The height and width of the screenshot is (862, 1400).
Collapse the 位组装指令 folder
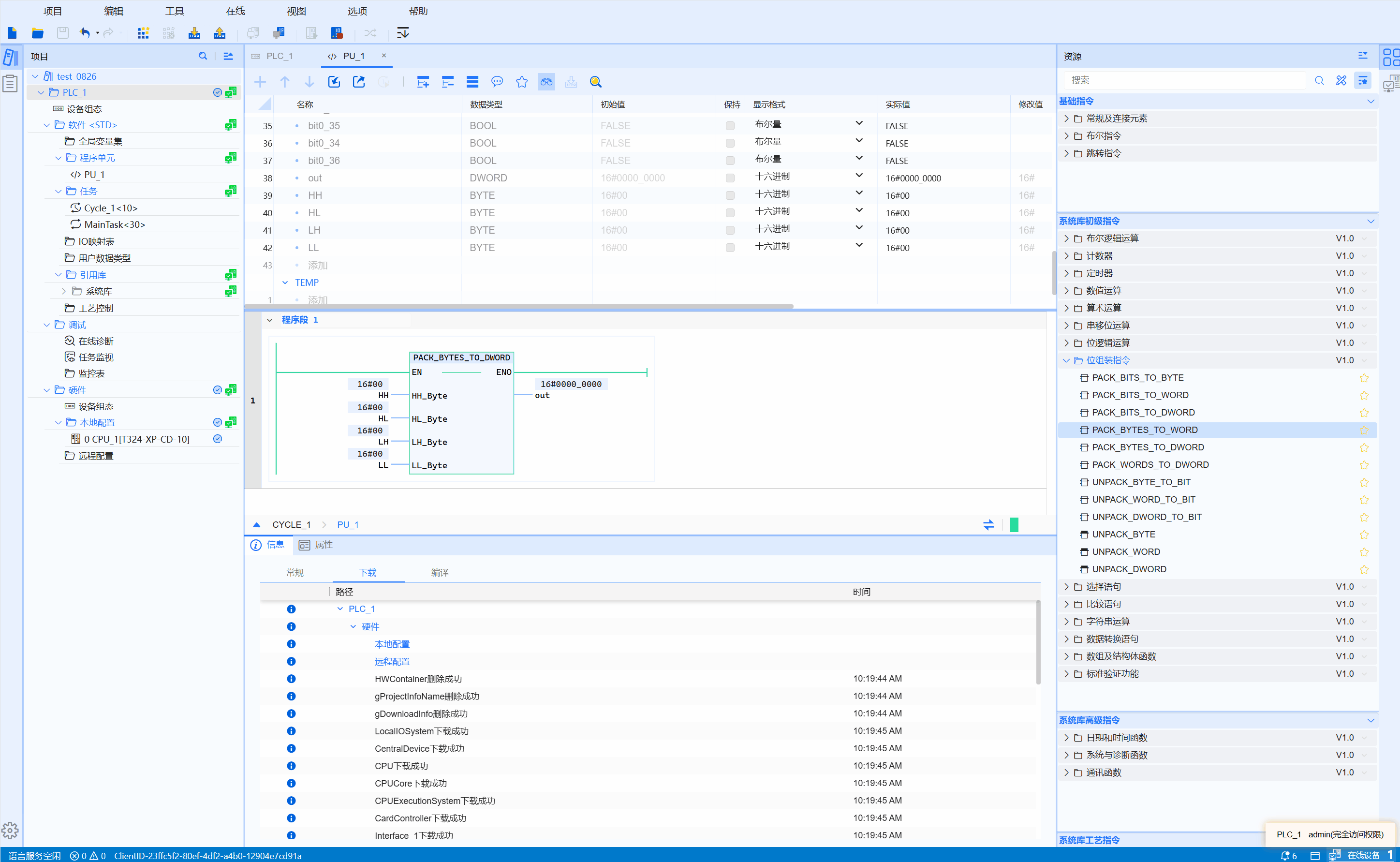tap(1066, 360)
